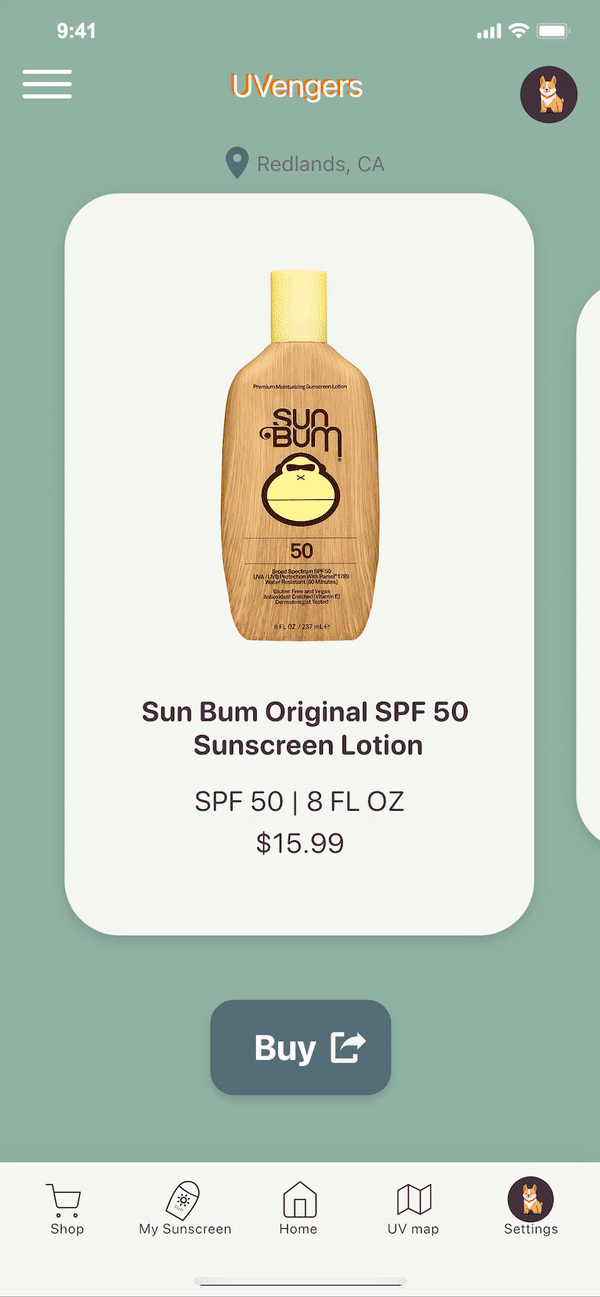The width and height of the screenshot is (600, 1297).
Task: Open the Shop cart icon
Action: coord(64,1200)
